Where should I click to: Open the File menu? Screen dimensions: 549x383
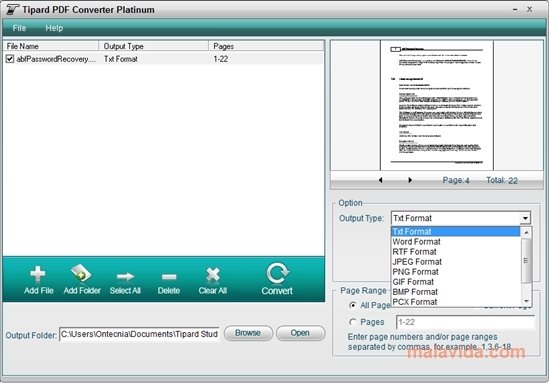pyautogui.click(x=19, y=28)
